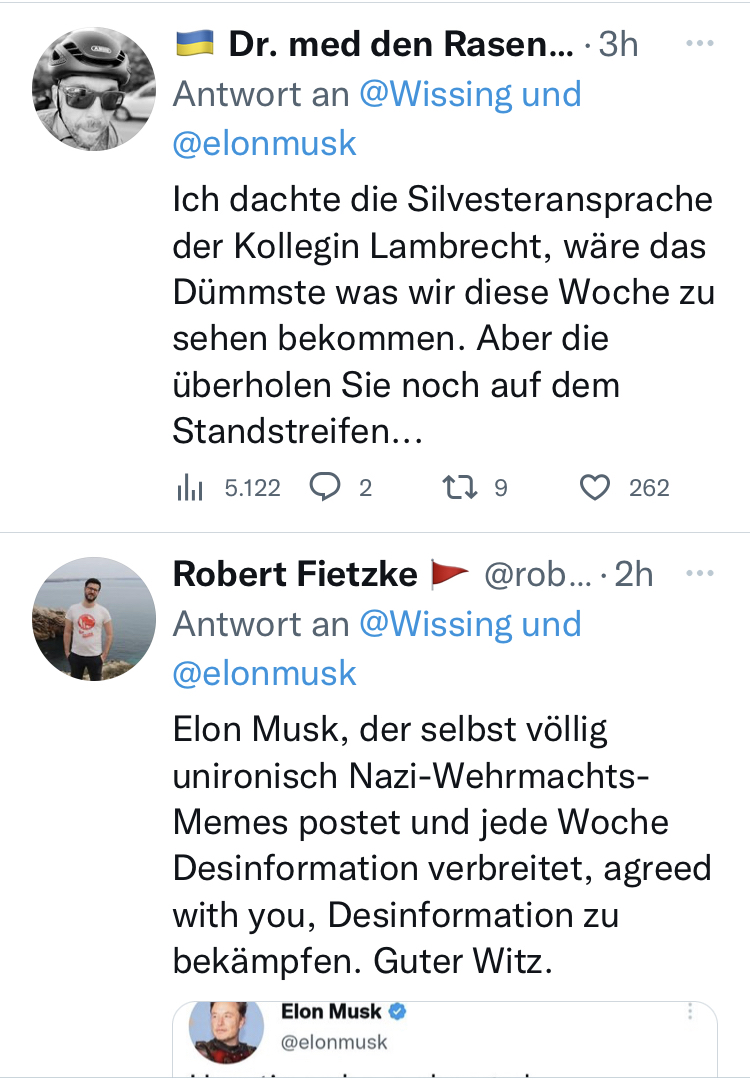Open @elonmusk mention in Fietzke's reply
The image size is (750, 1086).
tap(265, 672)
